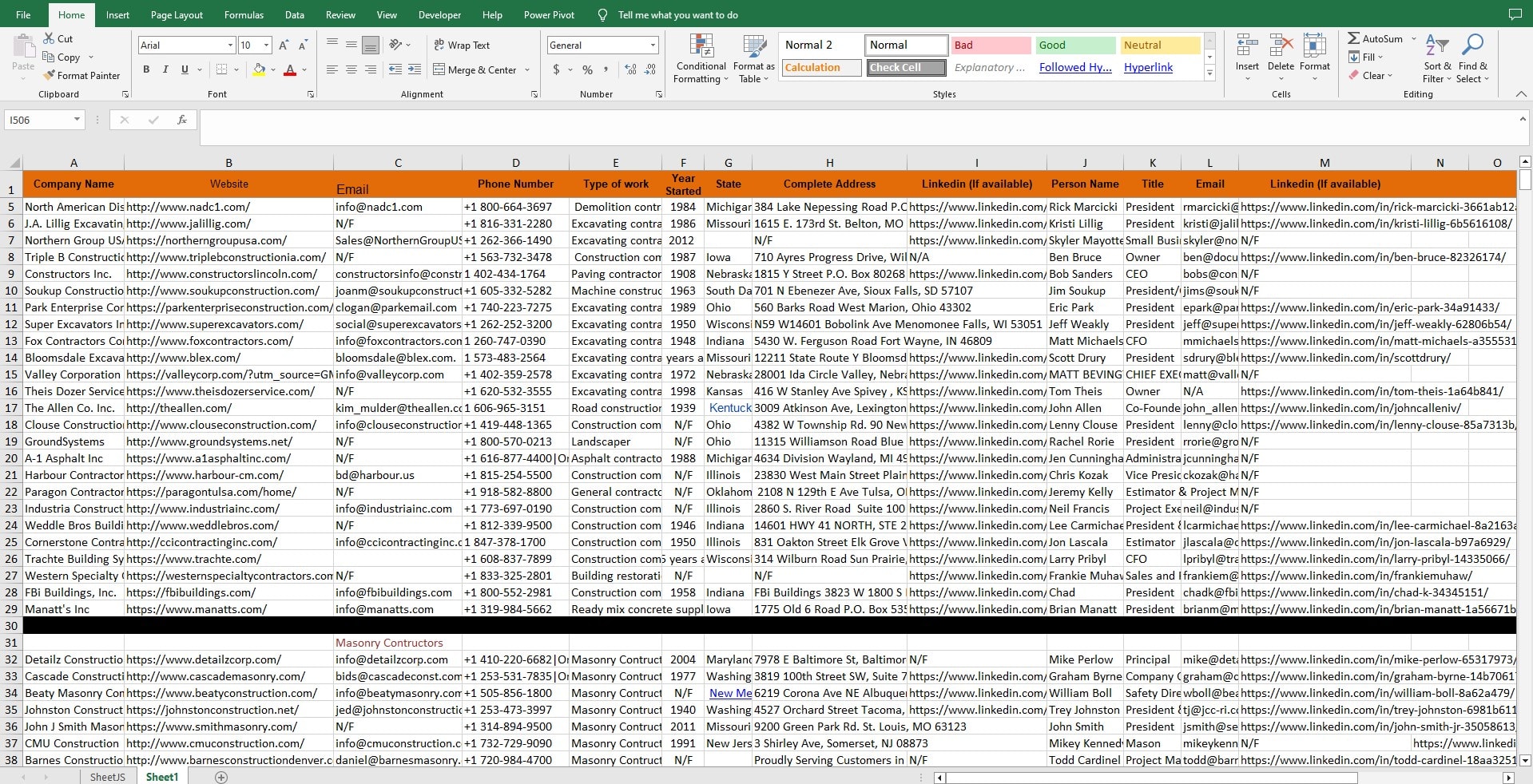This screenshot has height=784, width=1533.
Task: Apply the Followed Hyperlink cell style
Action: [1074, 67]
